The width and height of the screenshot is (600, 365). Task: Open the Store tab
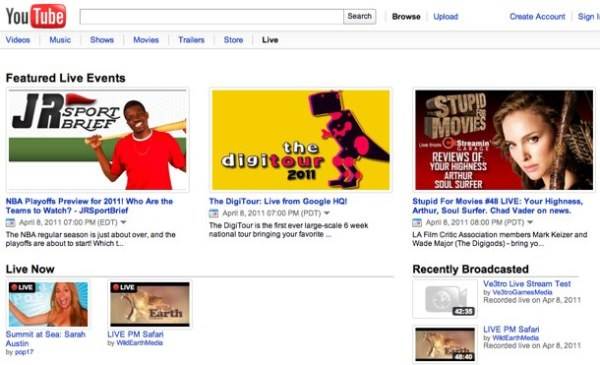[233, 40]
